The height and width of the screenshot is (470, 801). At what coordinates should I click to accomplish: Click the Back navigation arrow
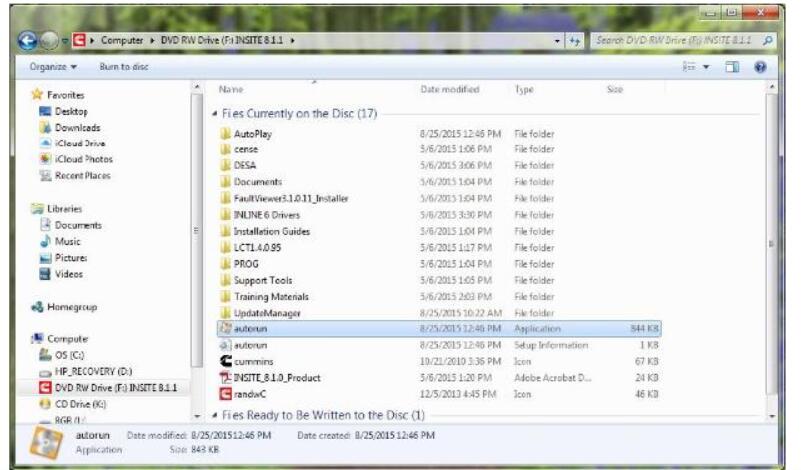click(27, 40)
